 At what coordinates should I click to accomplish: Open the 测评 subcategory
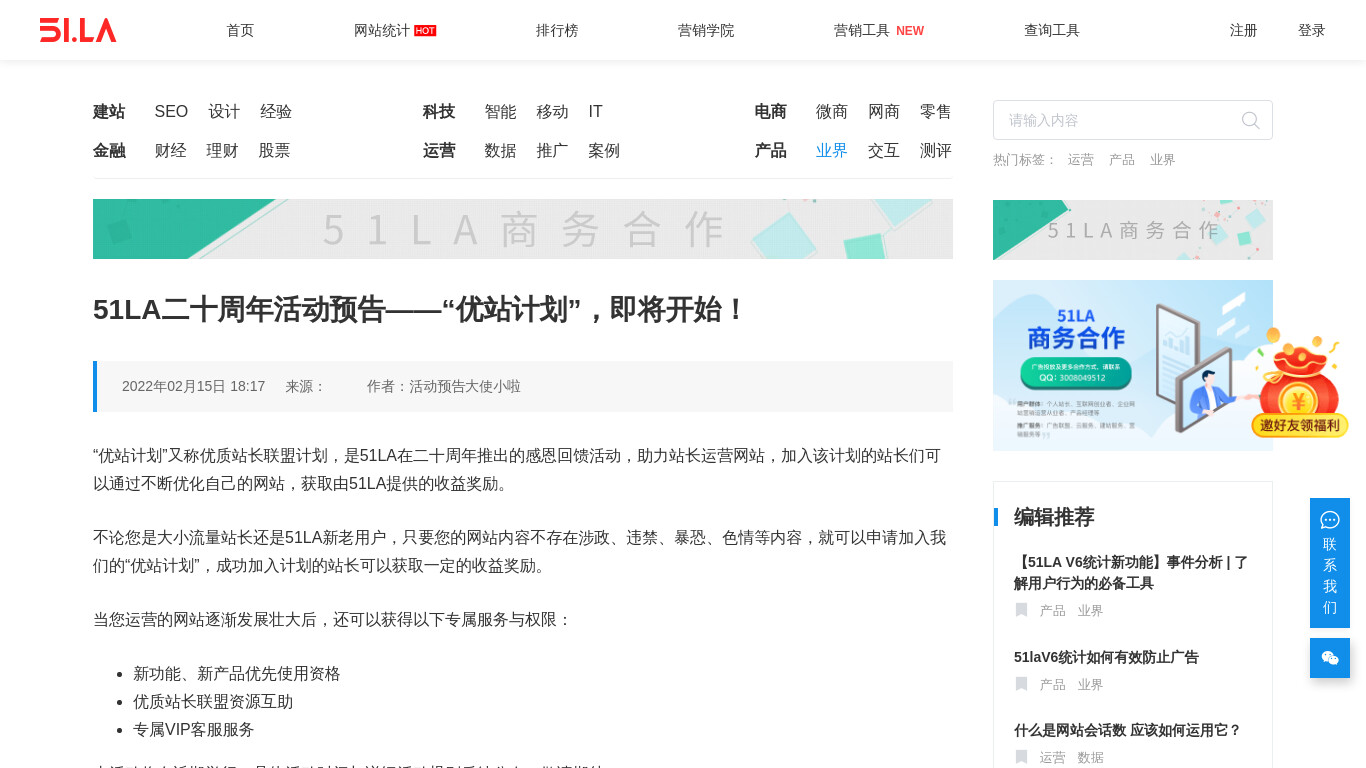click(x=936, y=151)
